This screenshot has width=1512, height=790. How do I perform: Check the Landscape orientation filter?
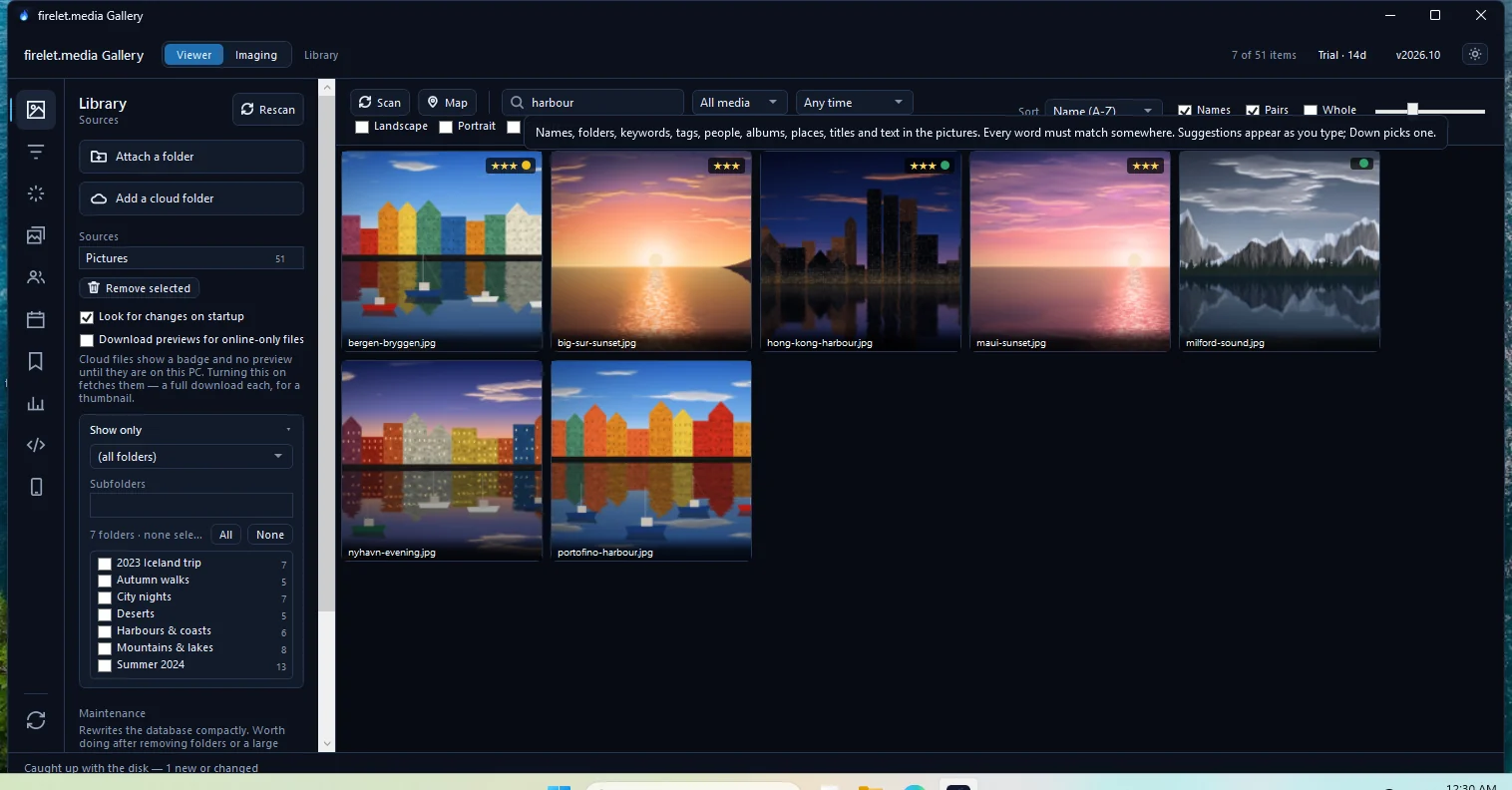[x=362, y=127]
